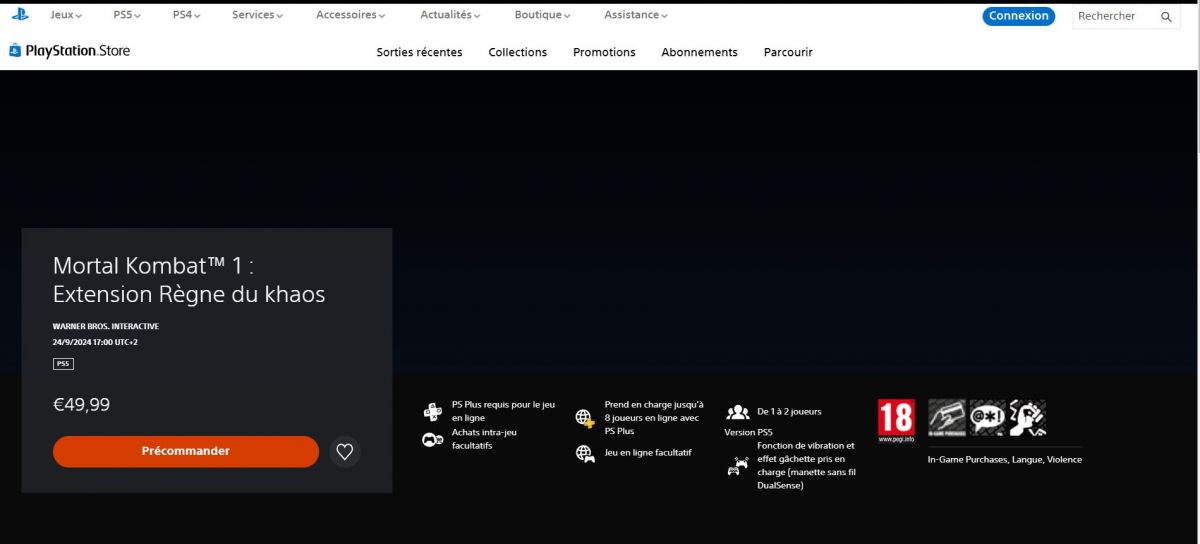Expand the PS5 dropdown menu
Image resolution: width=1200 pixels, height=544 pixels.
127,15
